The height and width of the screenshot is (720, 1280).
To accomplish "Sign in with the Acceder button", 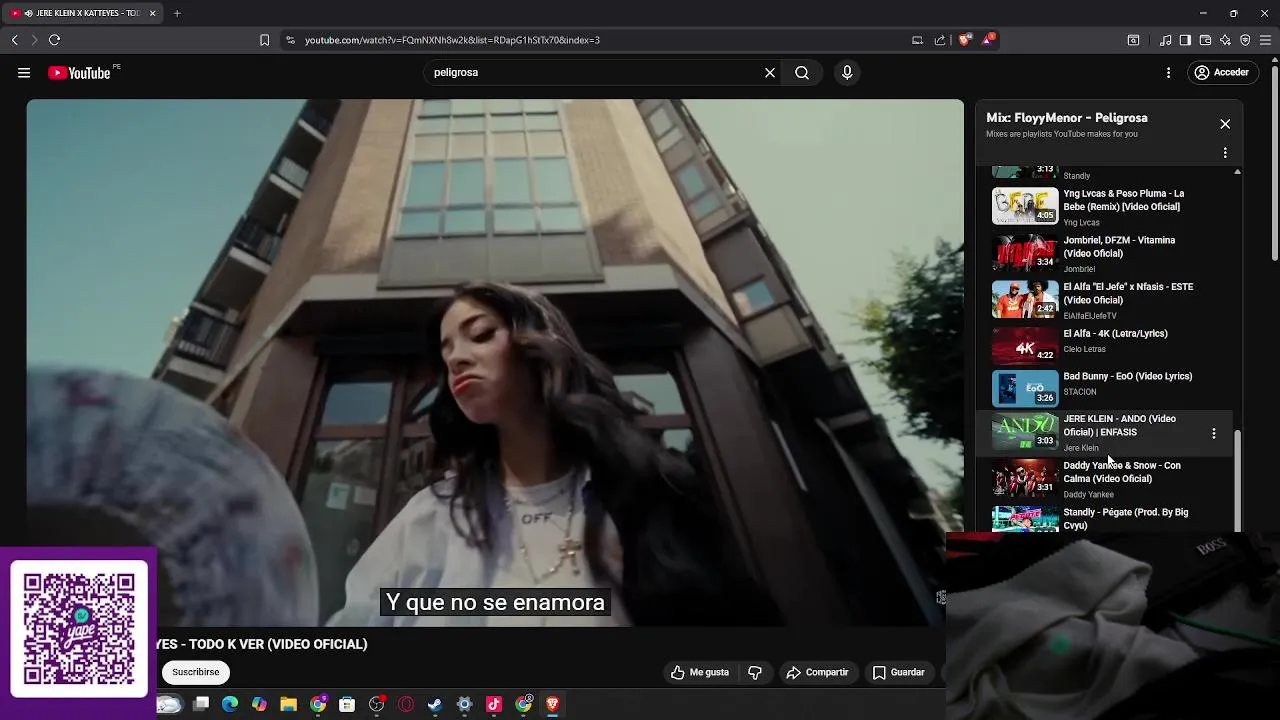I will click(1221, 73).
